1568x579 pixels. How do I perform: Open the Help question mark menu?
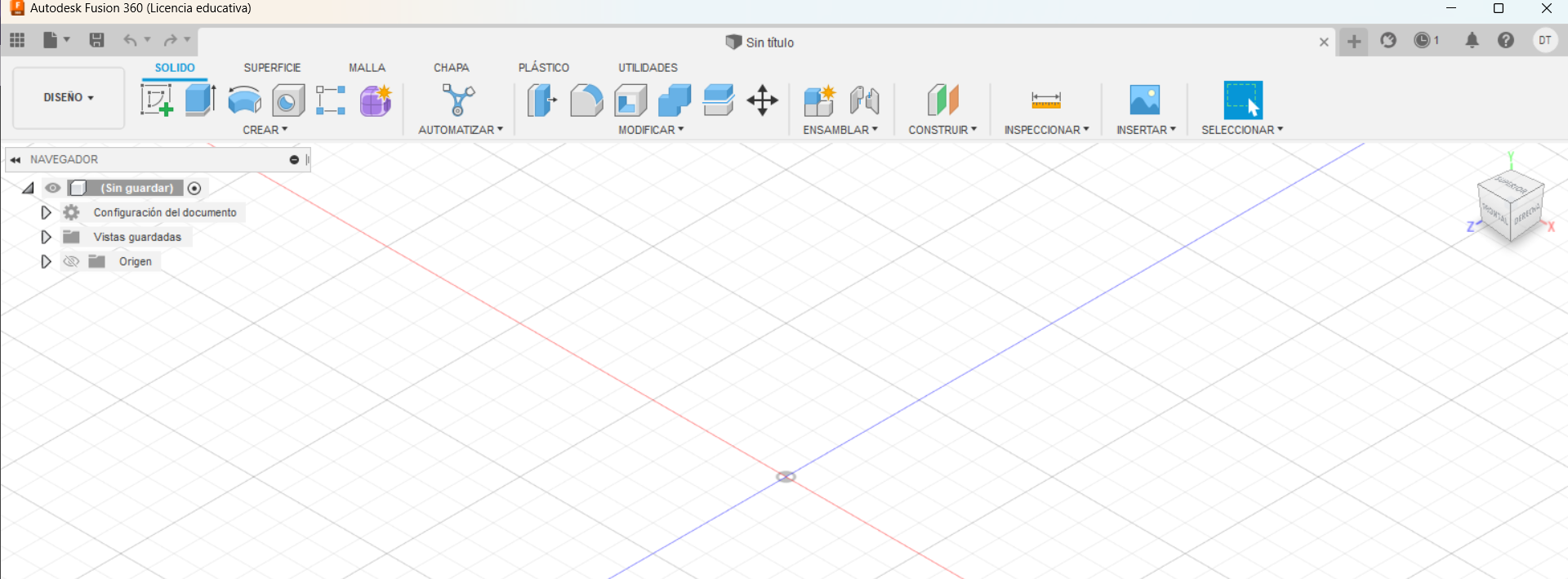point(1506,40)
